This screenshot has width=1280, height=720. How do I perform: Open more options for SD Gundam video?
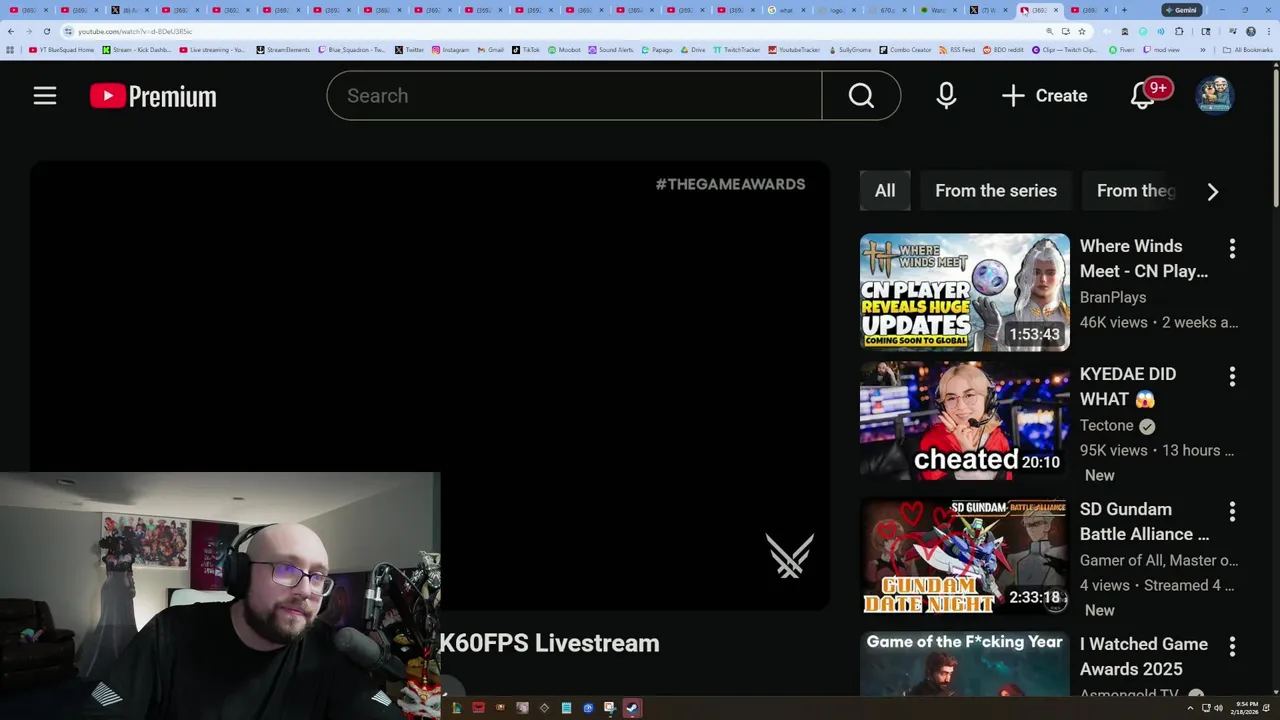point(1232,511)
